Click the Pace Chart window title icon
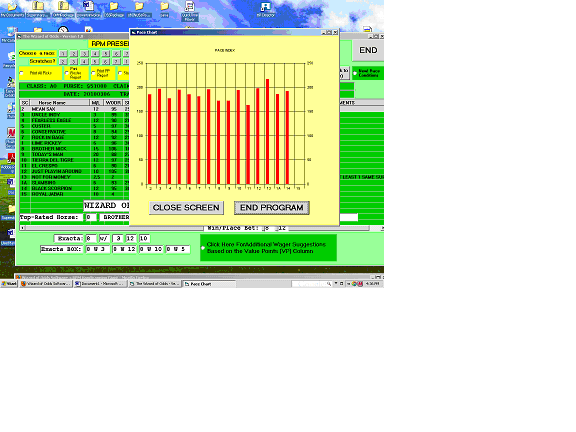This screenshot has width=576, height=432. [x=134, y=32]
